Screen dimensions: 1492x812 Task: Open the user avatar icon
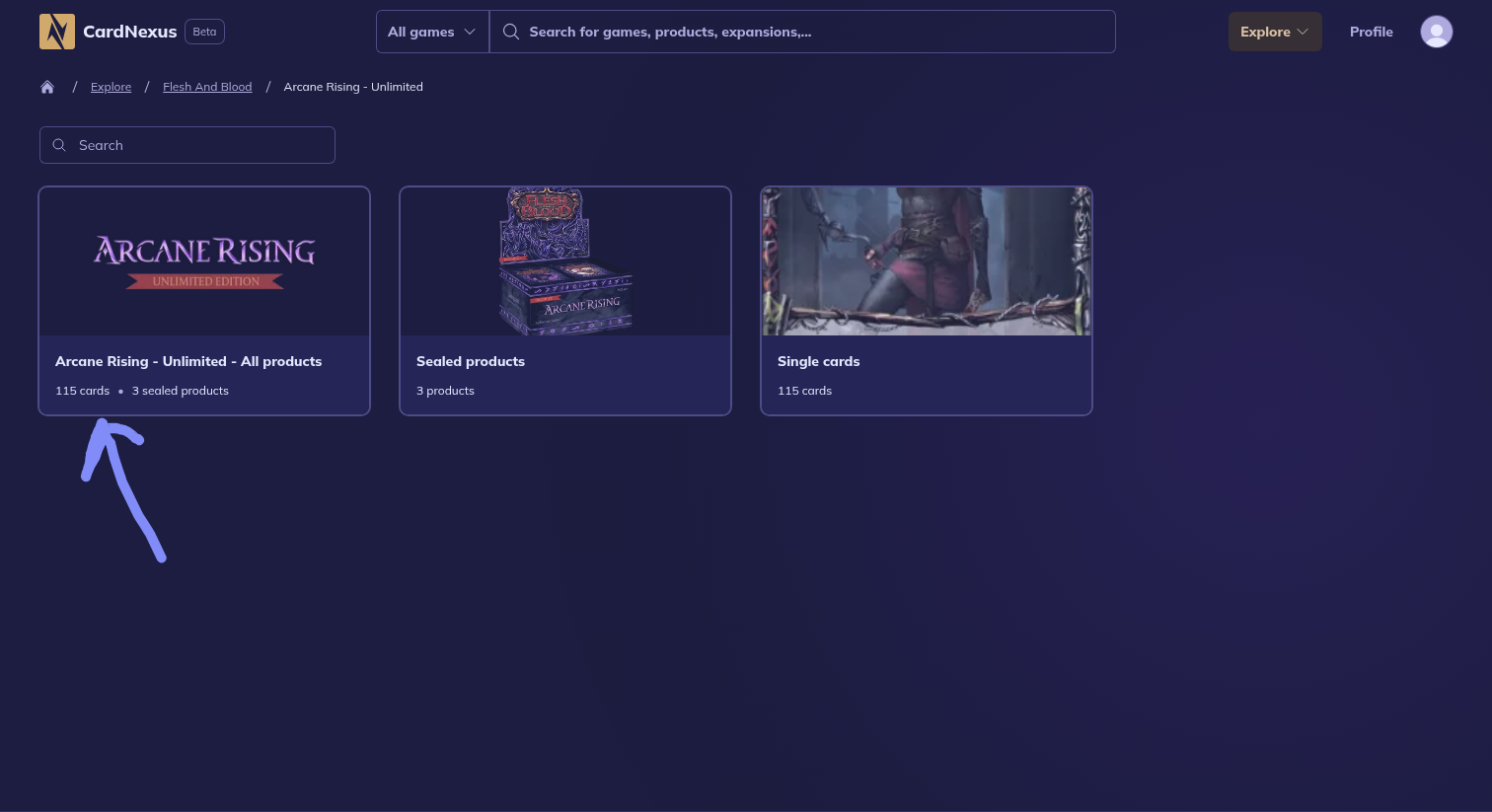(1436, 32)
